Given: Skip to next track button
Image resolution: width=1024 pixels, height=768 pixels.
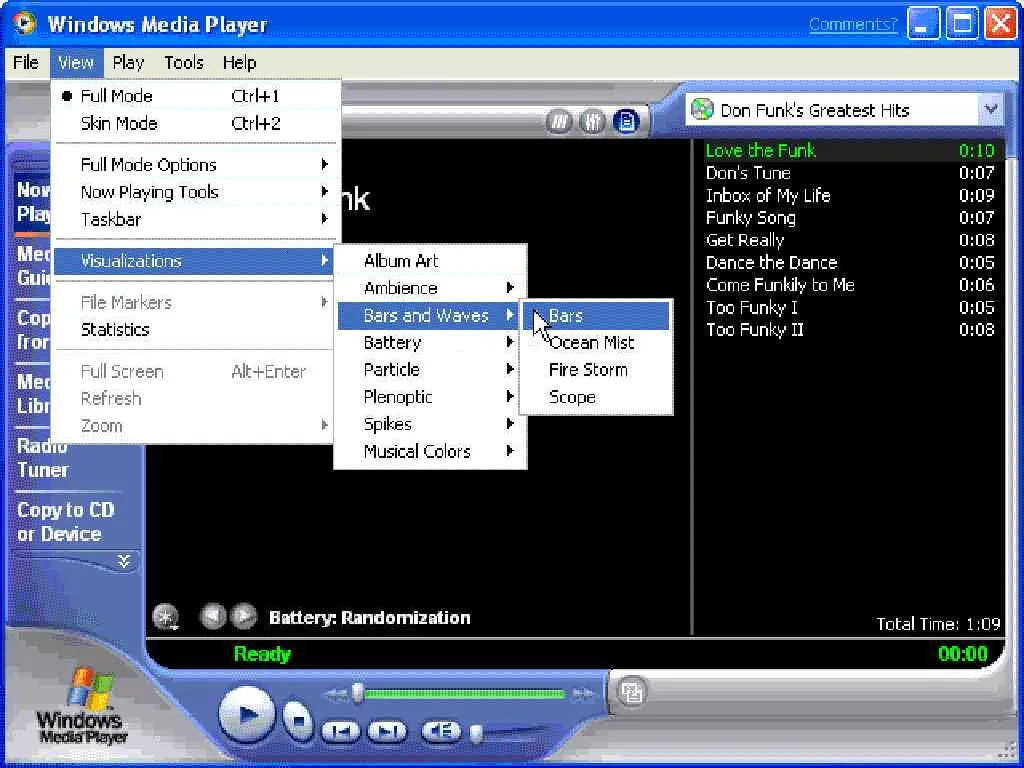Looking at the screenshot, I should pyautogui.click(x=387, y=731).
